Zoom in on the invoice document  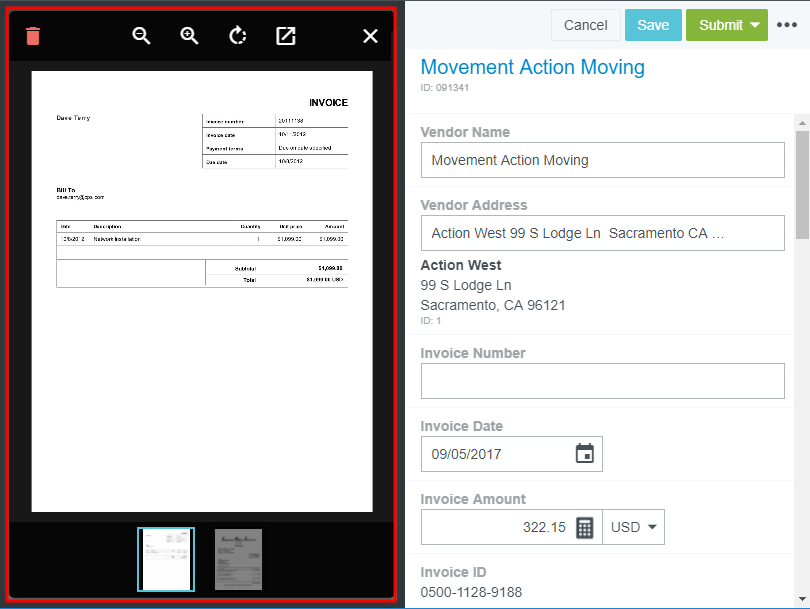(190, 36)
